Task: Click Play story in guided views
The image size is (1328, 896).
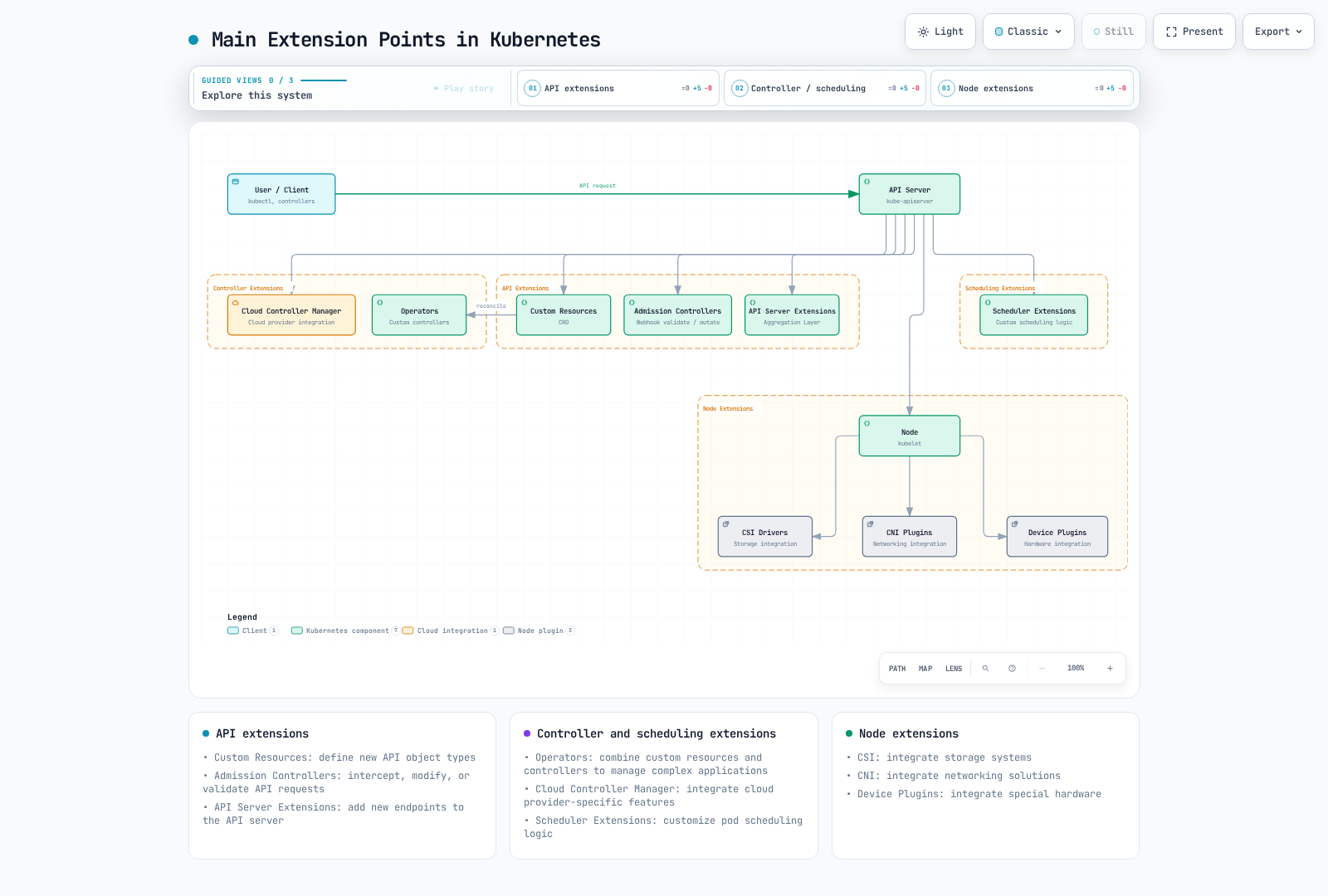Action: [x=464, y=89]
